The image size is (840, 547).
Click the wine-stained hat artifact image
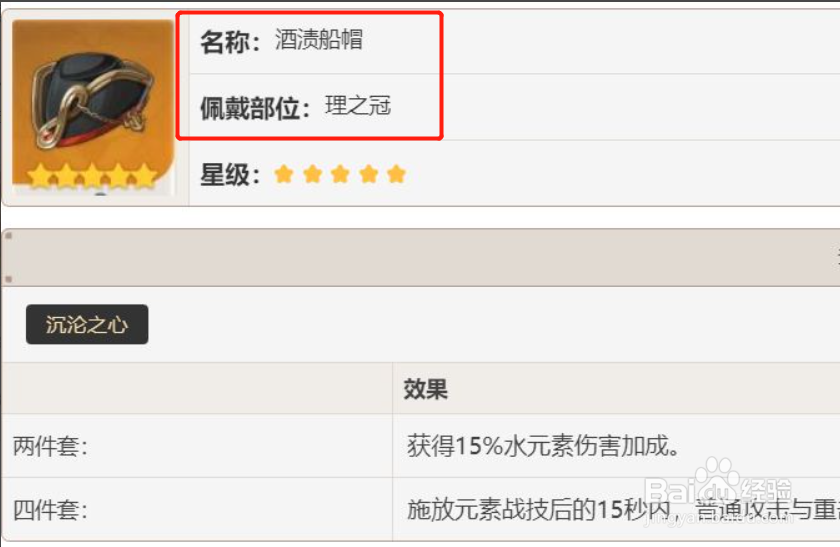93,105
